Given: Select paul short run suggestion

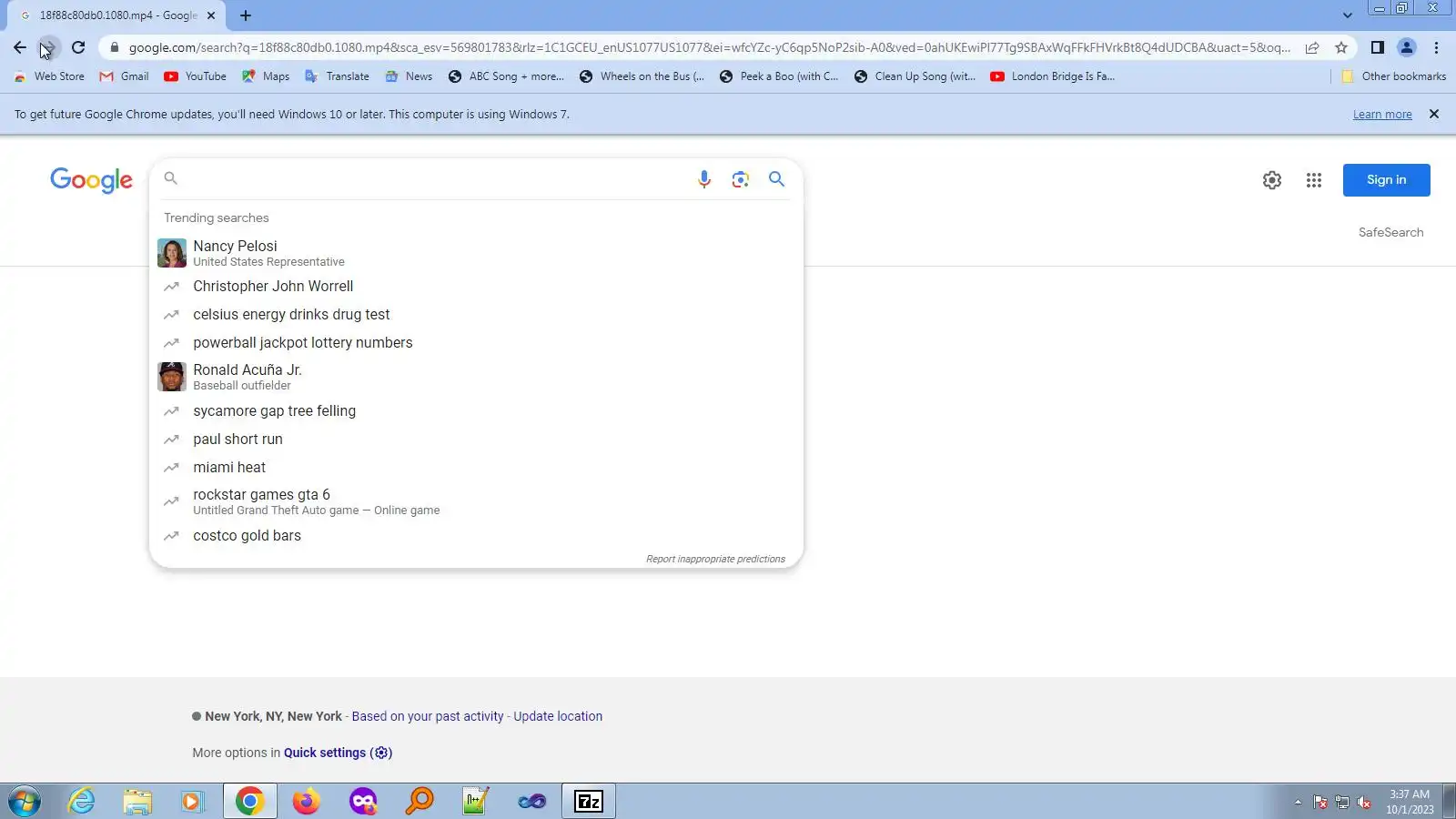Looking at the screenshot, I should (476, 440).
